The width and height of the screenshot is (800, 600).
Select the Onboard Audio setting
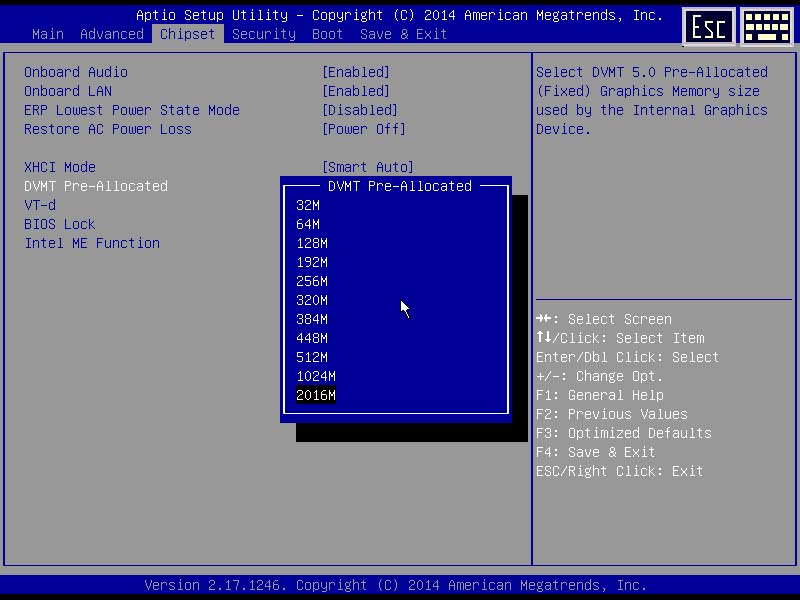pos(76,72)
